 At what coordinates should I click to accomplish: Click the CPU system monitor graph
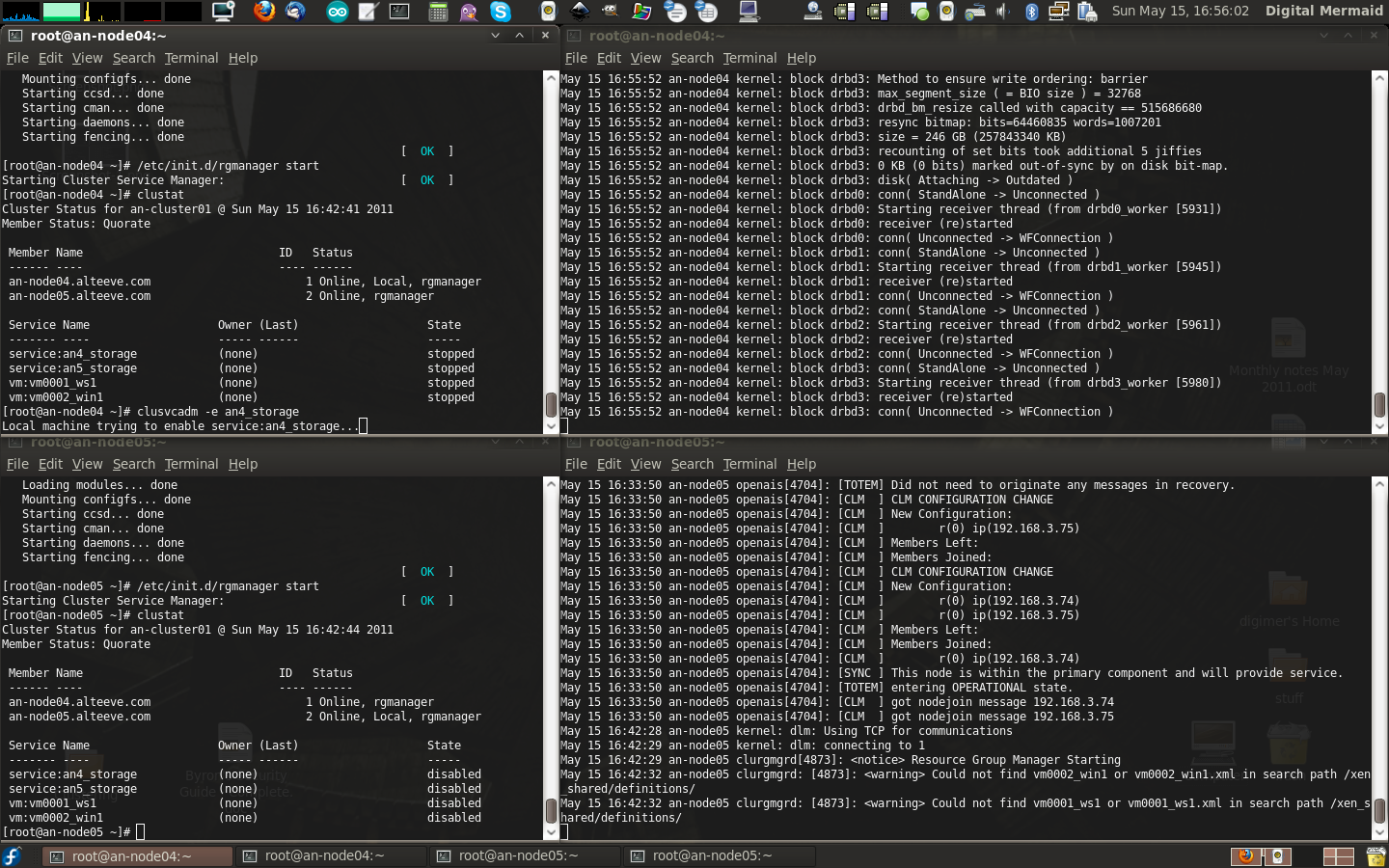point(20,12)
